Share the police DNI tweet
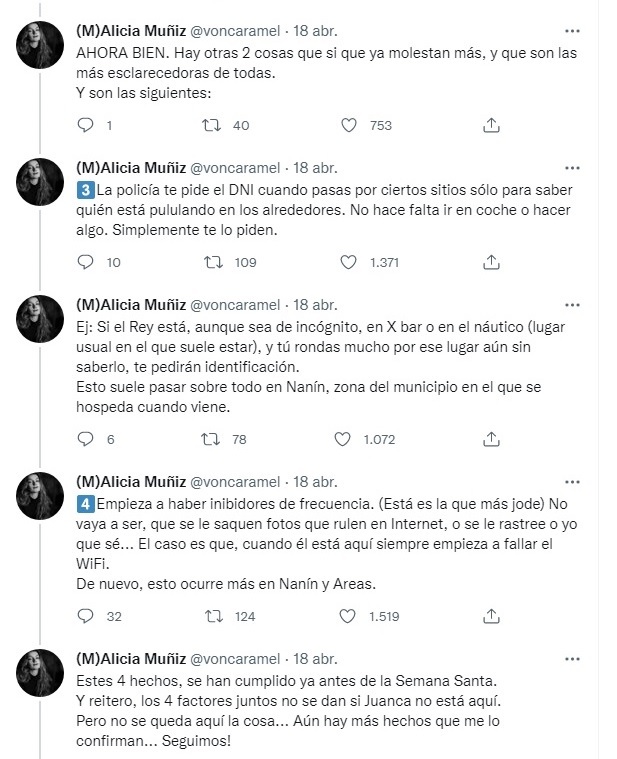Image resolution: width=617 pixels, height=759 pixels. coord(491,262)
